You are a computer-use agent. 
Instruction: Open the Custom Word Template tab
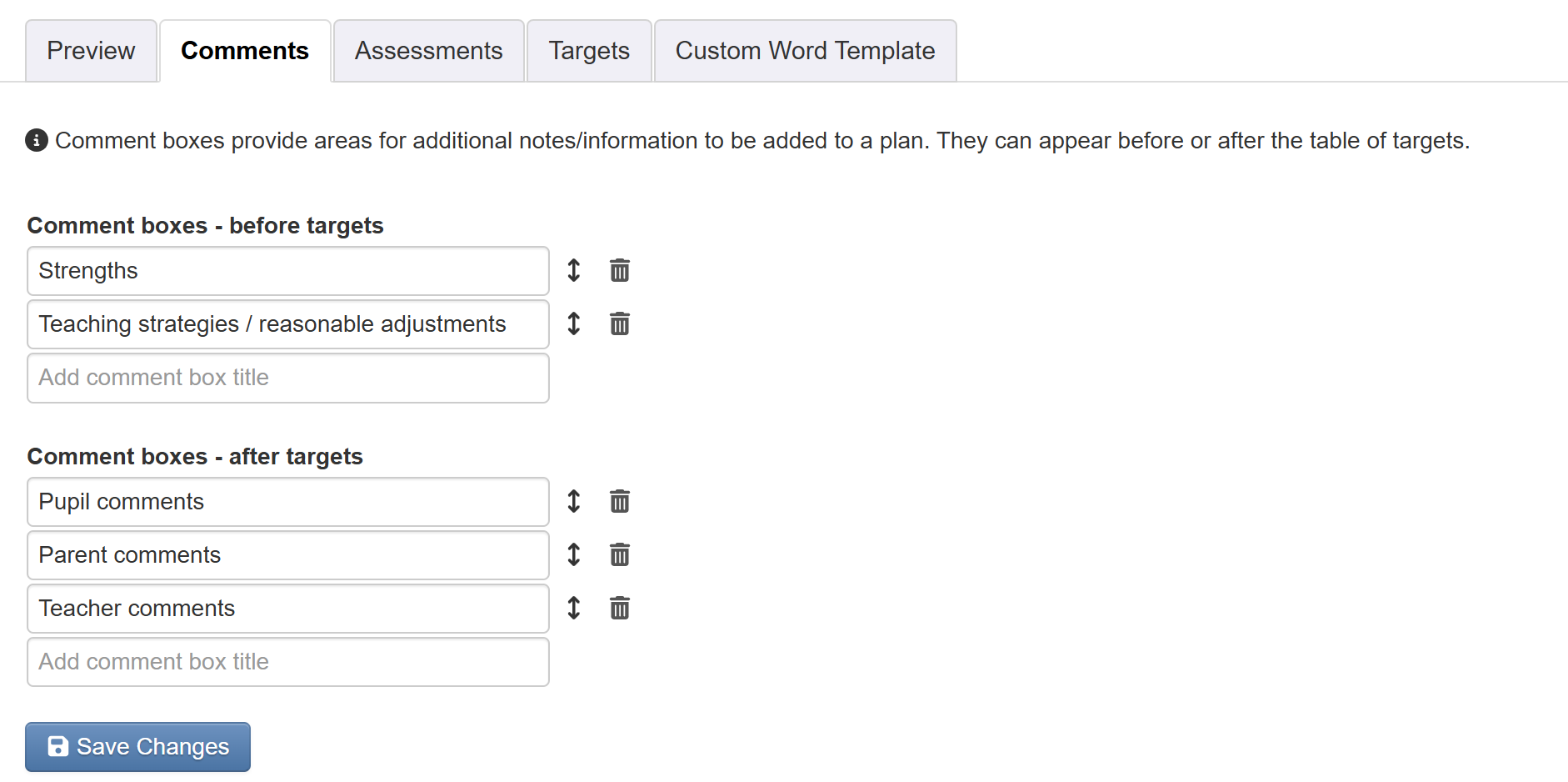tap(805, 51)
